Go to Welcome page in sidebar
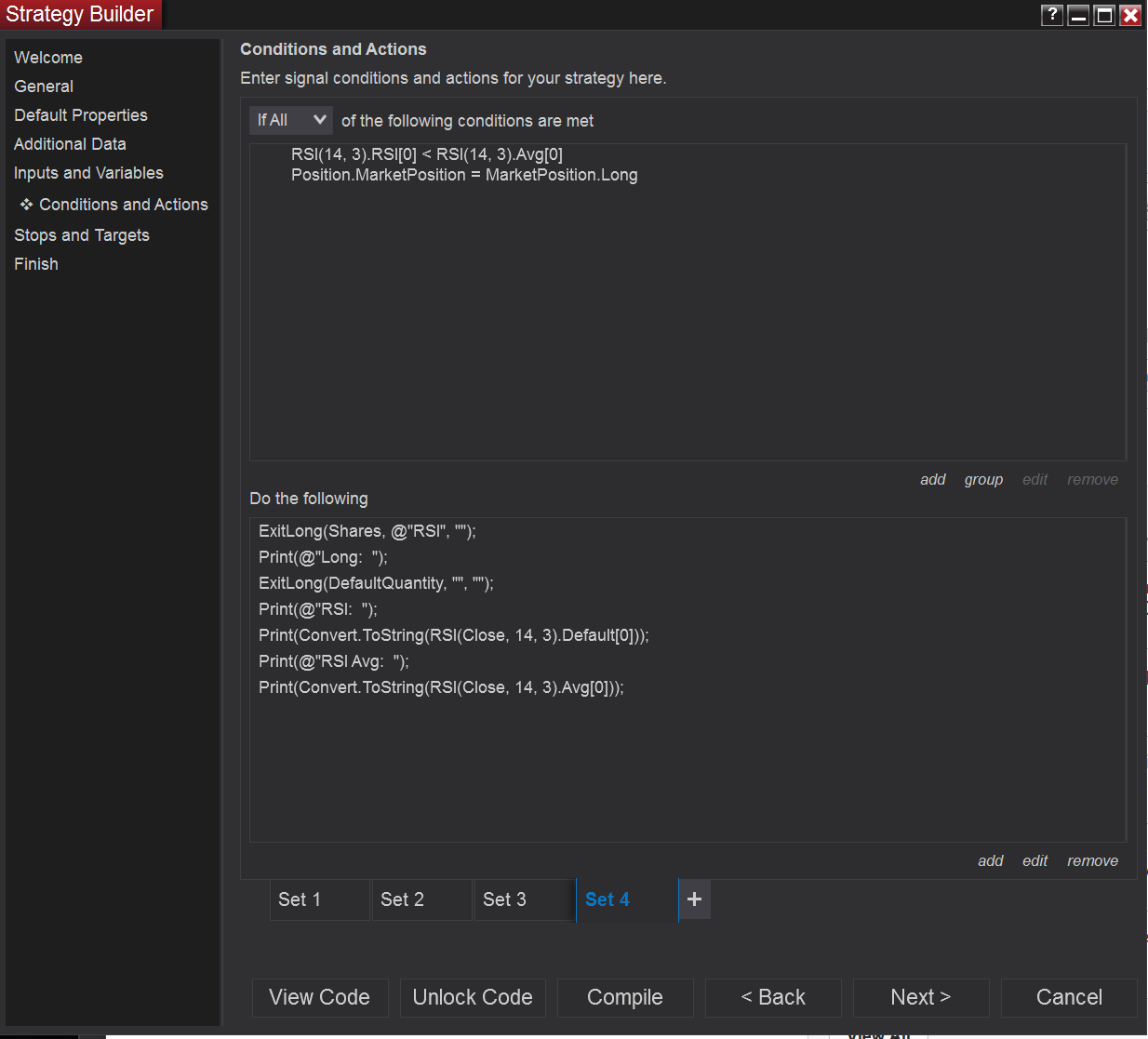Image resolution: width=1148 pixels, height=1039 pixels. coord(48,58)
